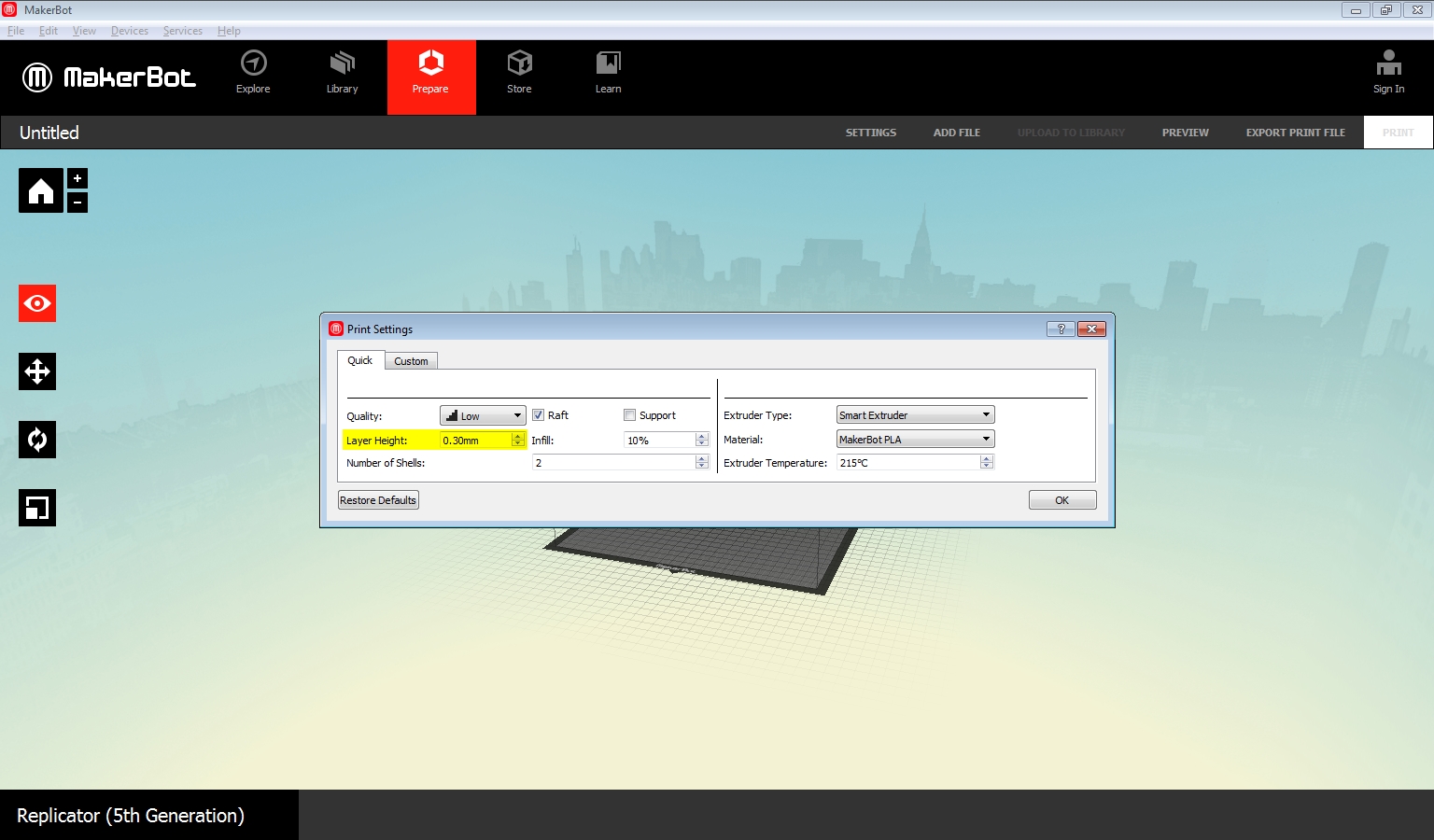Viewport: 1434px width, 840px height.
Task: Open the Extruder Type dropdown
Action: point(915,415)
